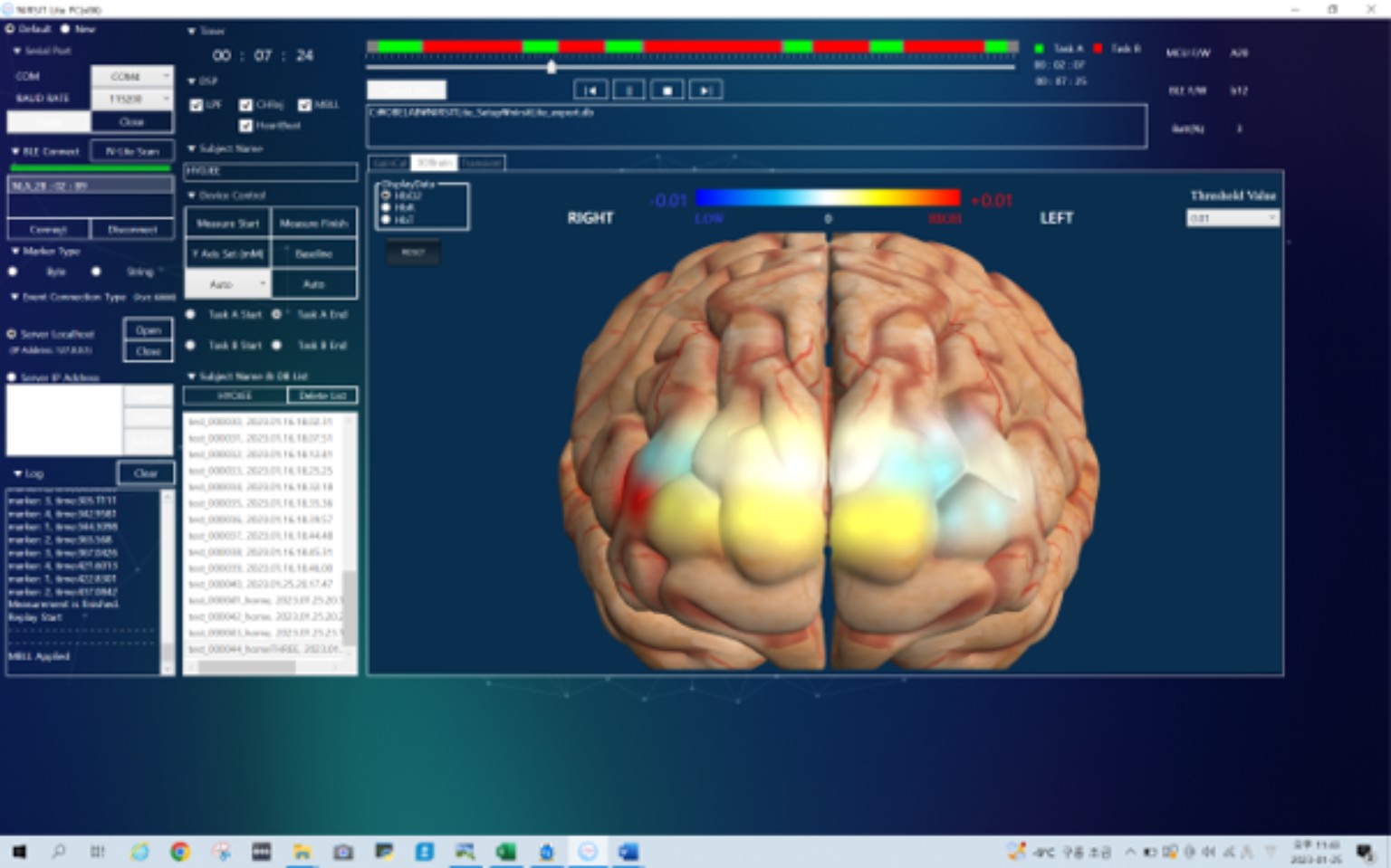The height and width of the screenshot is (868, 1391).
Task: Open the Y Axis Auto dropdown
Action: (x=227, y=284)
